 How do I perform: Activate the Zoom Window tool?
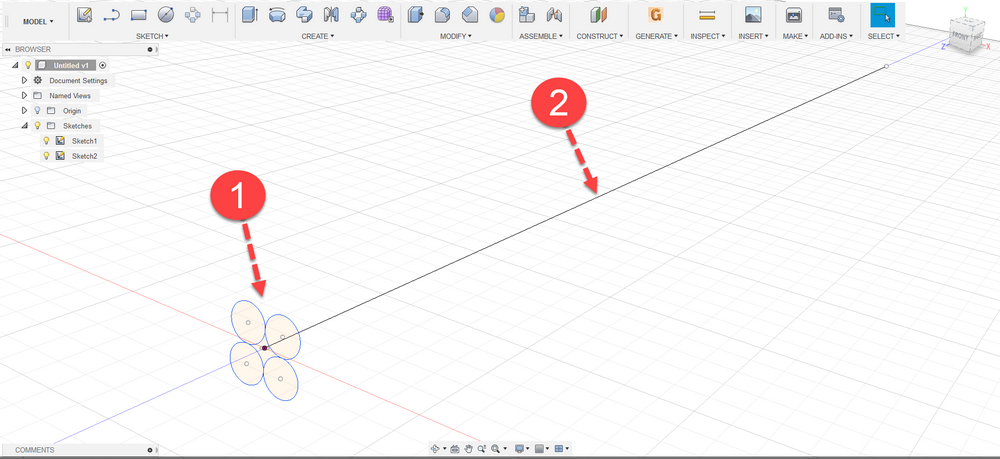click(482, 449)
